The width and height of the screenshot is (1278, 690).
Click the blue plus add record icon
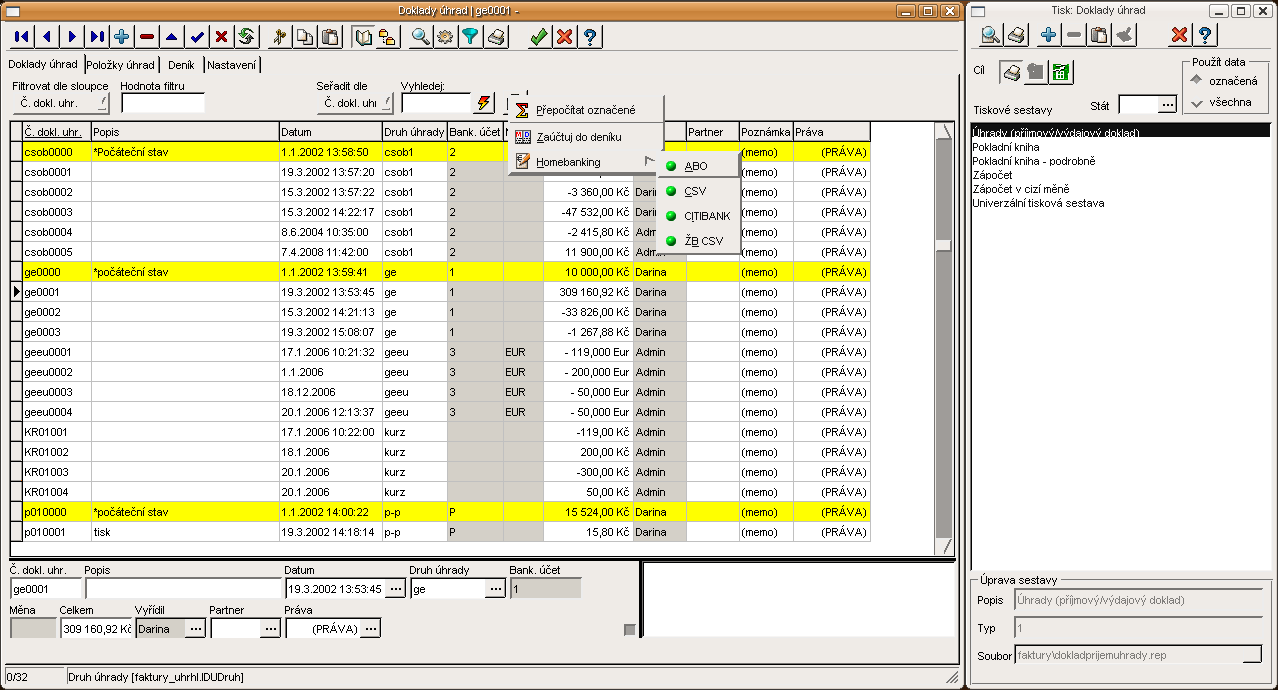coord(122,37)
